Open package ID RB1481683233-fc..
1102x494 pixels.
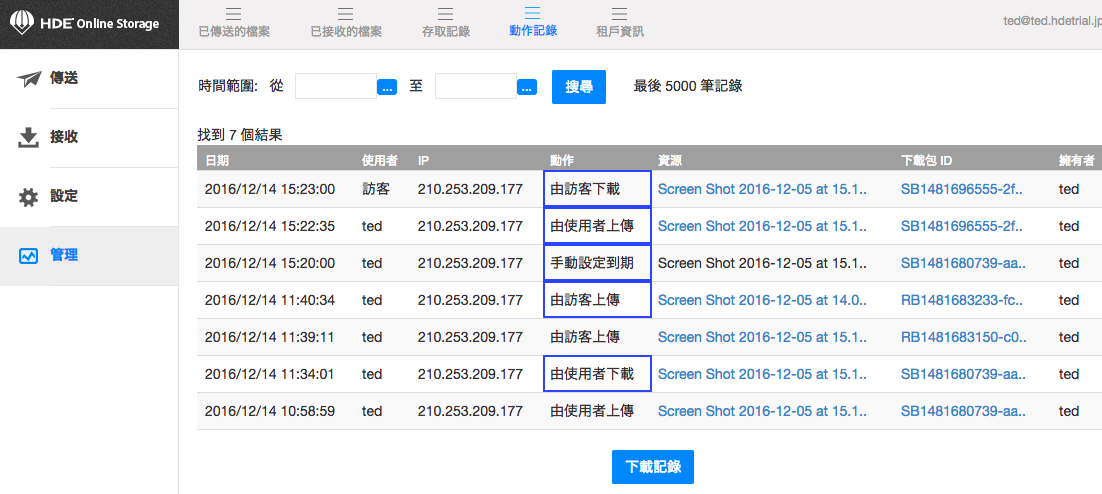[x=964, y=300]
